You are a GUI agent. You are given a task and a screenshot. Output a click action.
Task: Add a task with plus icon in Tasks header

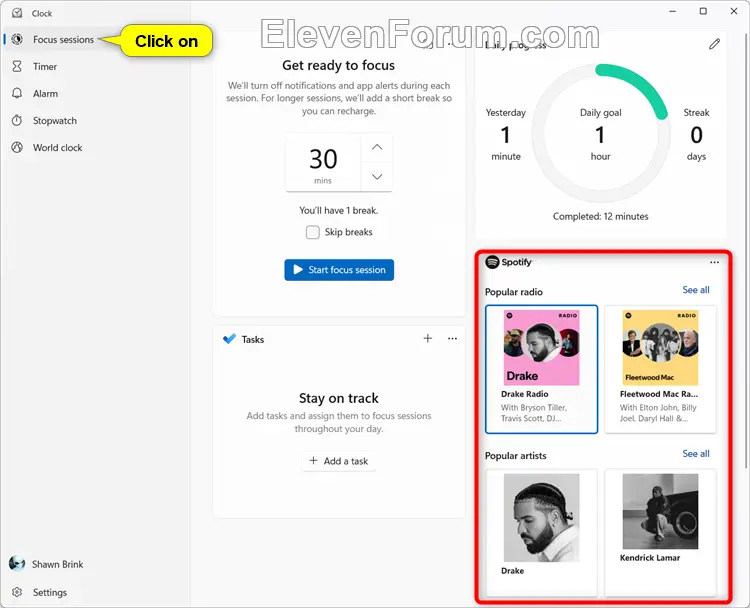pos(428,339)
